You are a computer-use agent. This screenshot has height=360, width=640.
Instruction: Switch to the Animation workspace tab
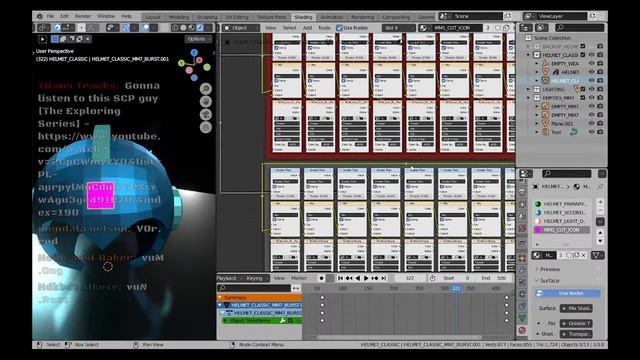pos(331,17)
